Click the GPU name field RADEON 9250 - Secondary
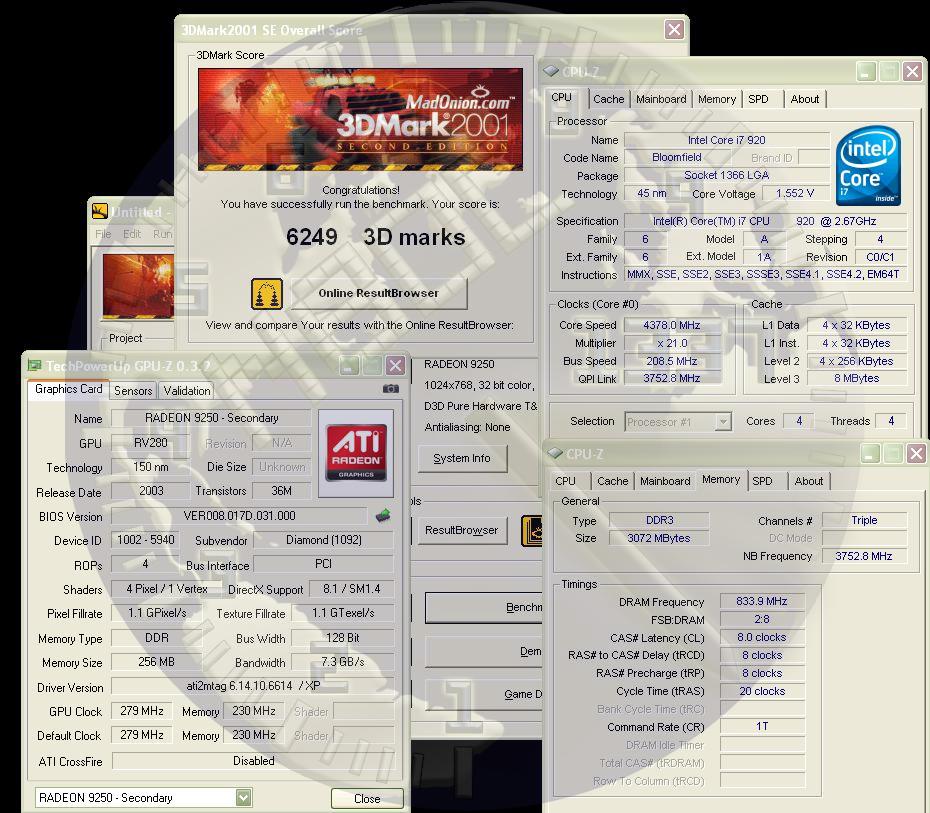930x813 pixels. [211, 418]
